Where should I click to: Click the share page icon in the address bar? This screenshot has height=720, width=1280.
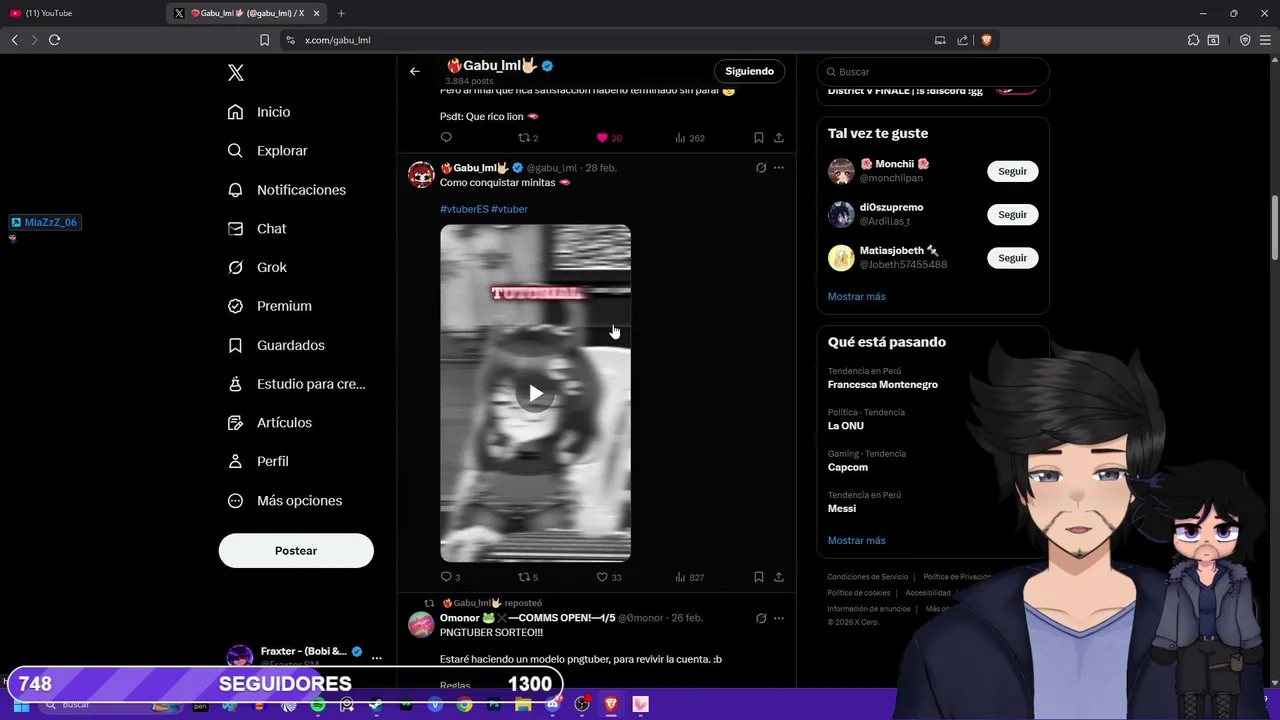pyautogui.click(x=962, y=40)
